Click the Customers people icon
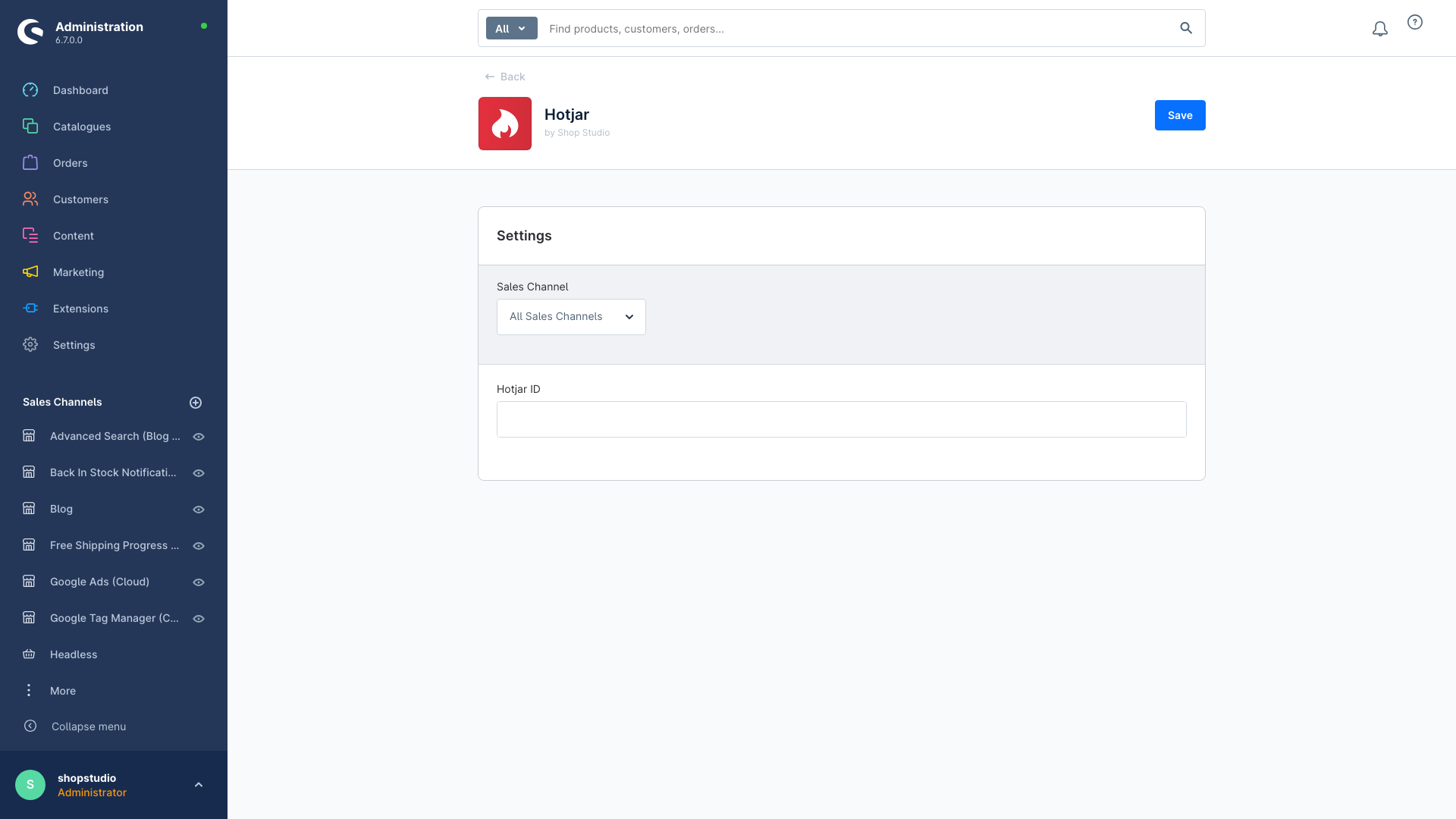Viewport: 1456px width, 819px height. (x=30, y=199)
